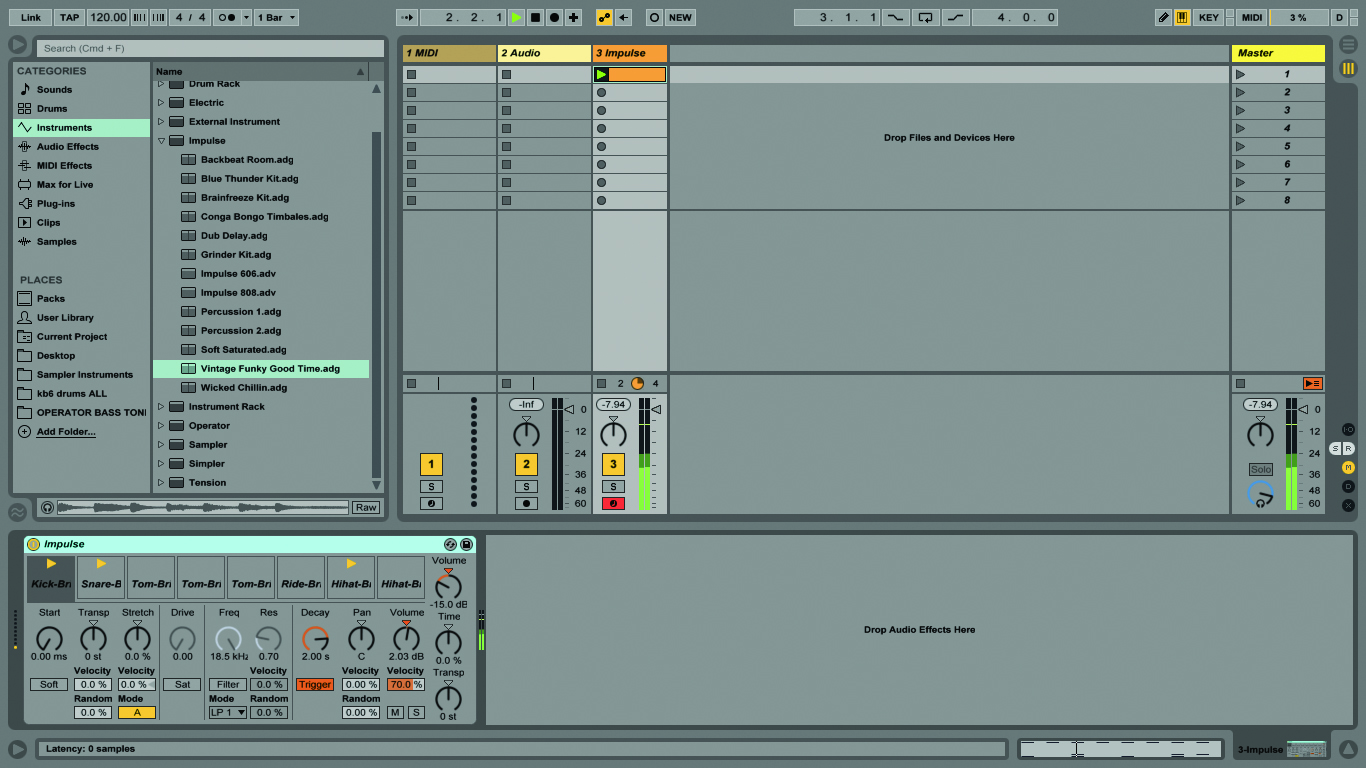Launch the playing clip in 3 Impulse track
The width and height of the screenshot is (1366, 768).
[602, 74]
